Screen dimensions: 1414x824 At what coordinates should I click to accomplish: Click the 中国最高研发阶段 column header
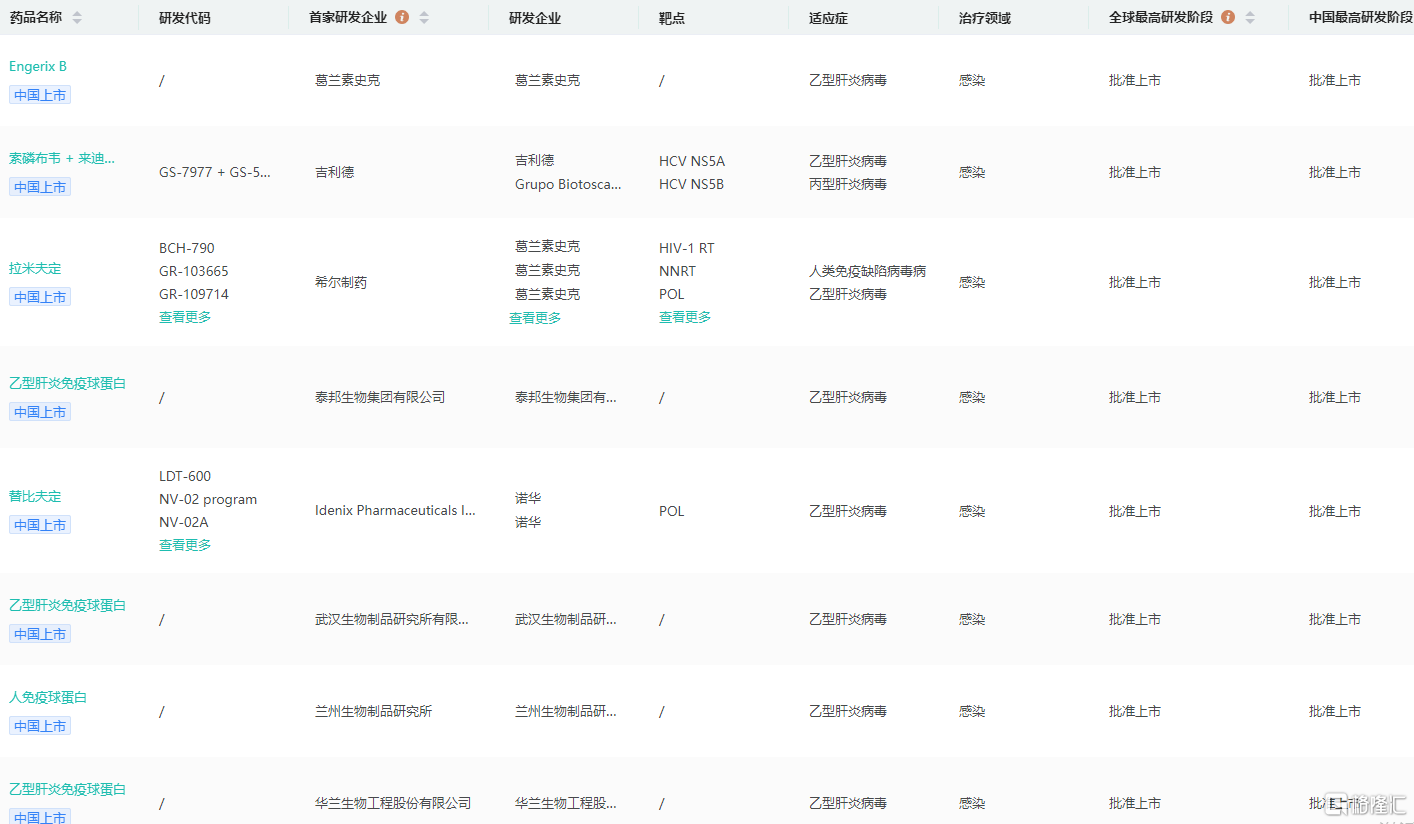1361,17
